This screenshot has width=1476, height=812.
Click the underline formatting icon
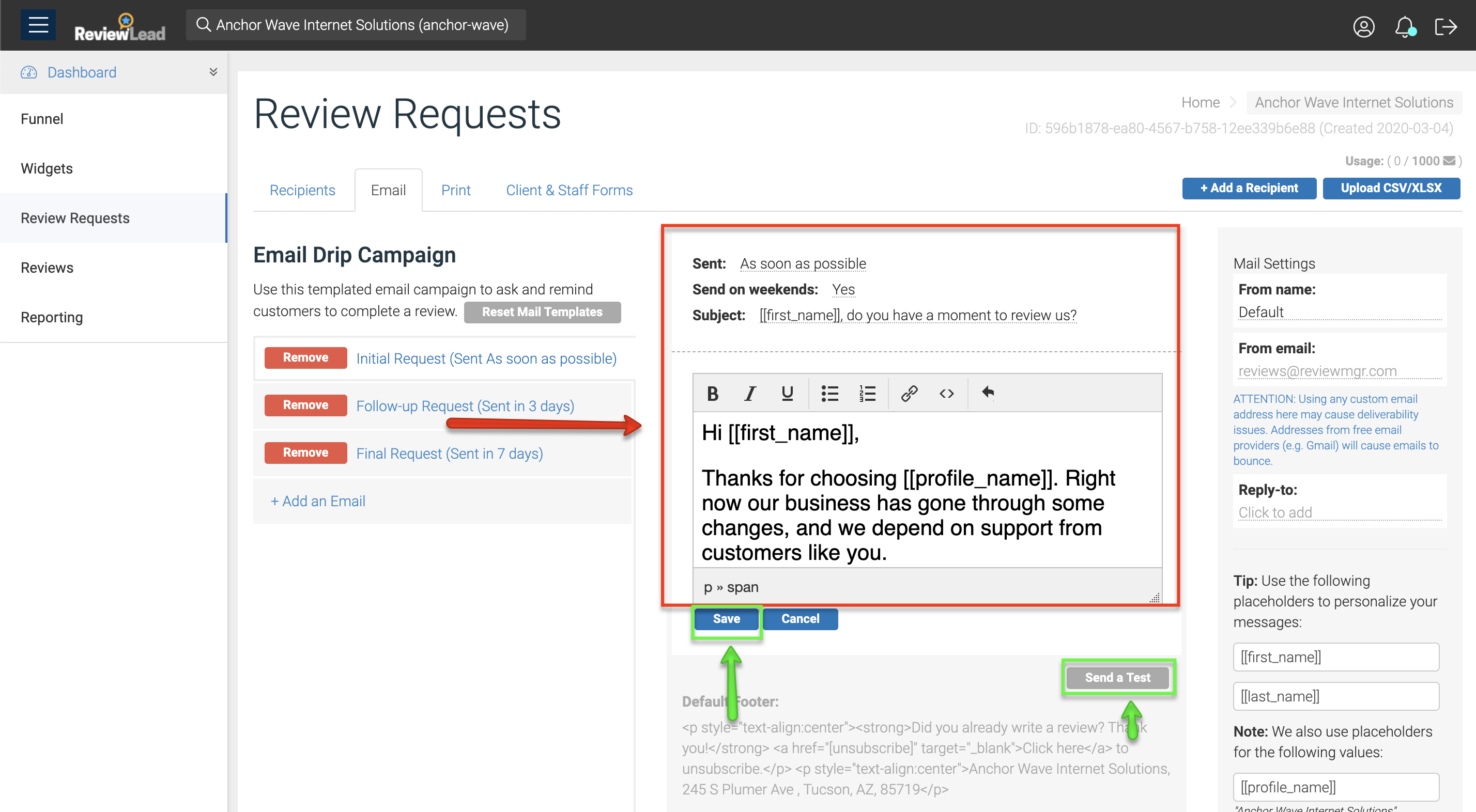(x=787, y=394)
